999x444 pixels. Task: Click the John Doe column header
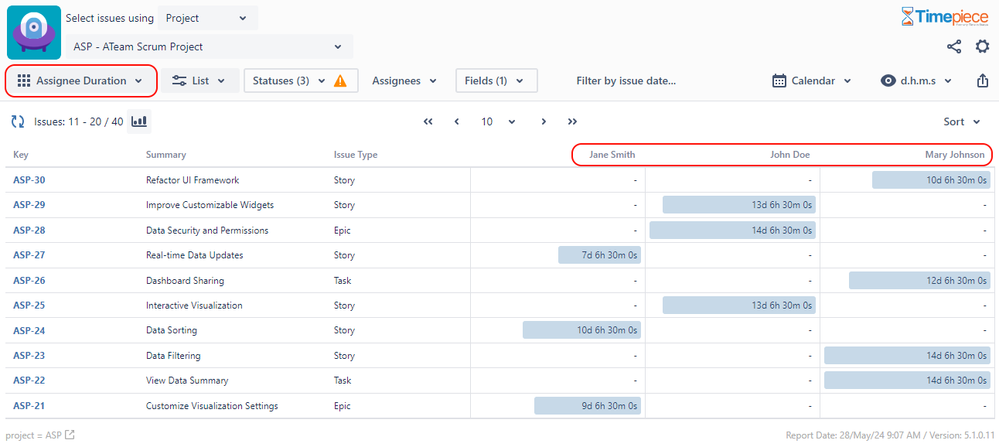click(790, 155)
